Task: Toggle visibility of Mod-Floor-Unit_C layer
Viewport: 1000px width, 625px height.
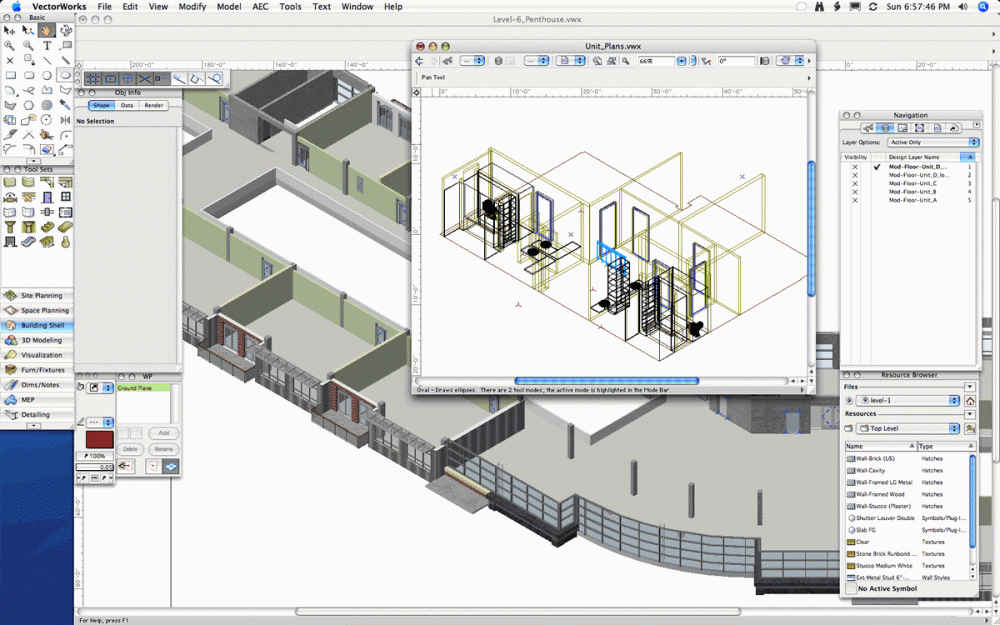Action: (x=854, y=184)
